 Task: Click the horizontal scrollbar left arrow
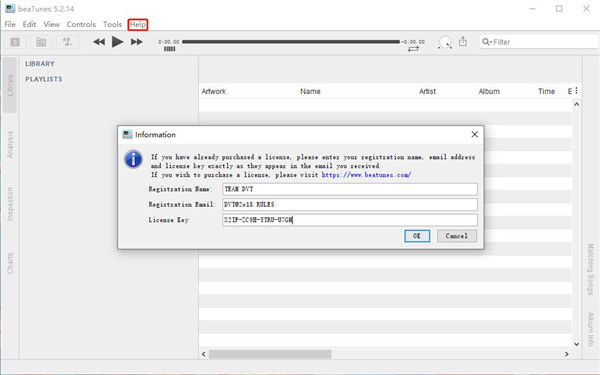point(204,354)
